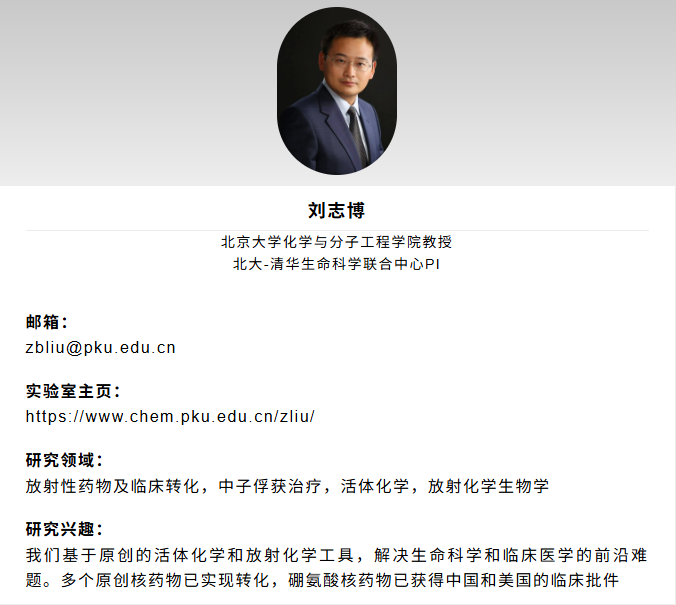
Task: Click the 研究兴趣 heading
Action: (64, 529)
